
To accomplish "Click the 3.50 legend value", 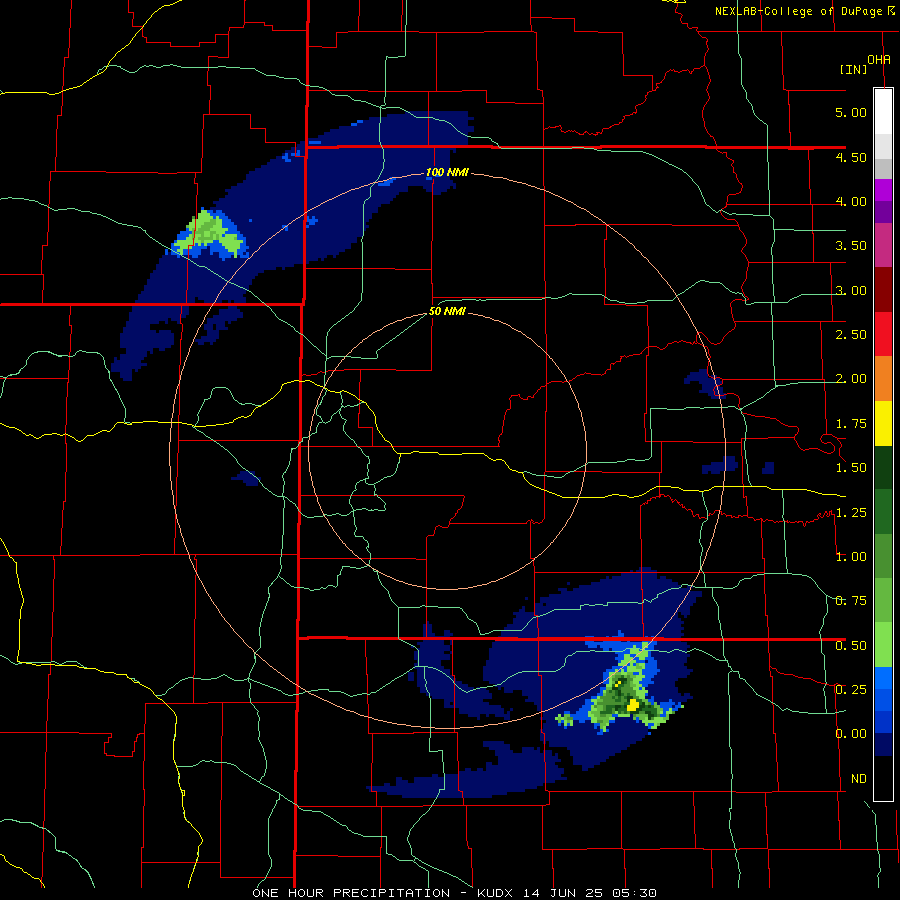I will 851,246.
